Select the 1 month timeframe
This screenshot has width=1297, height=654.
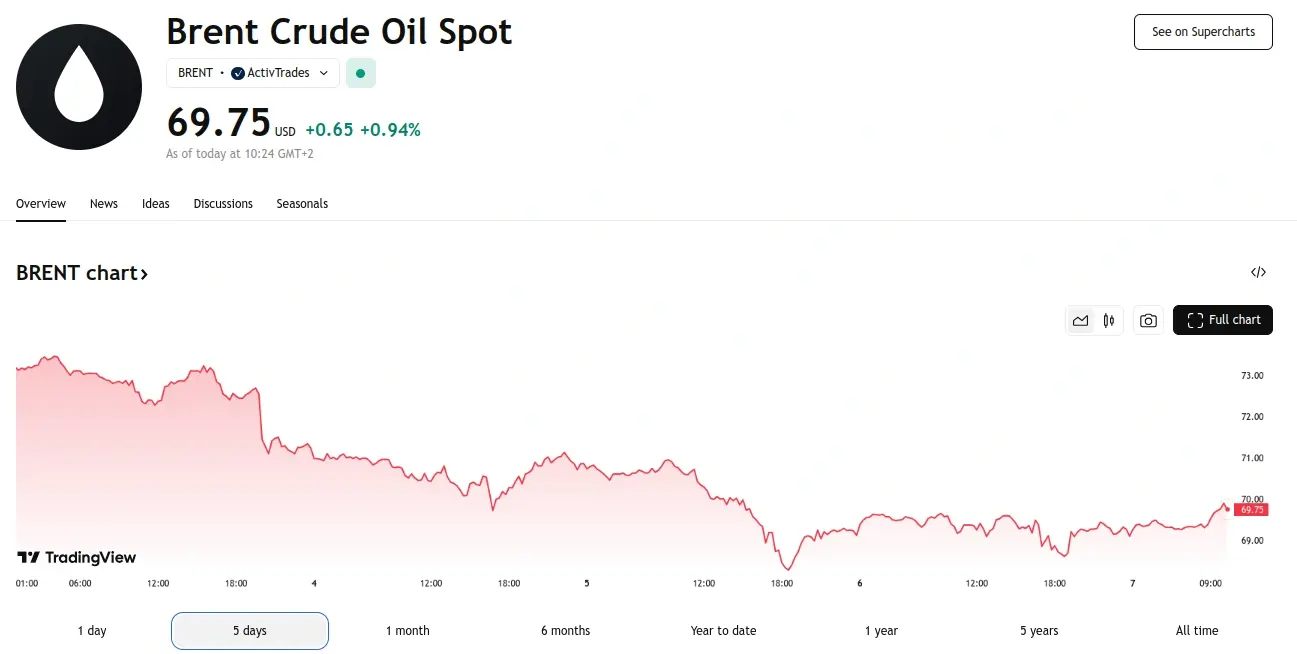[407, 630]
